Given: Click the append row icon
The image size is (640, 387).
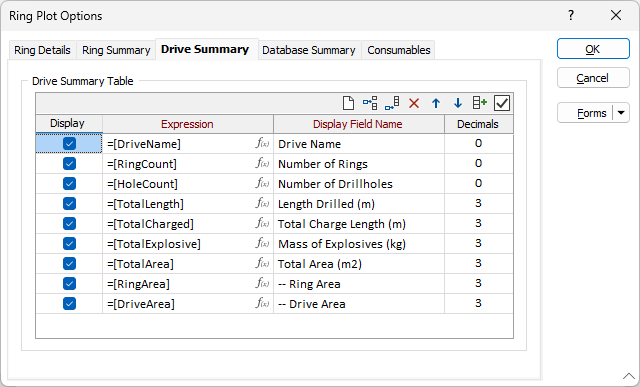Looking at the screenshot, I should pyautogui.click(x=392, y=103).
